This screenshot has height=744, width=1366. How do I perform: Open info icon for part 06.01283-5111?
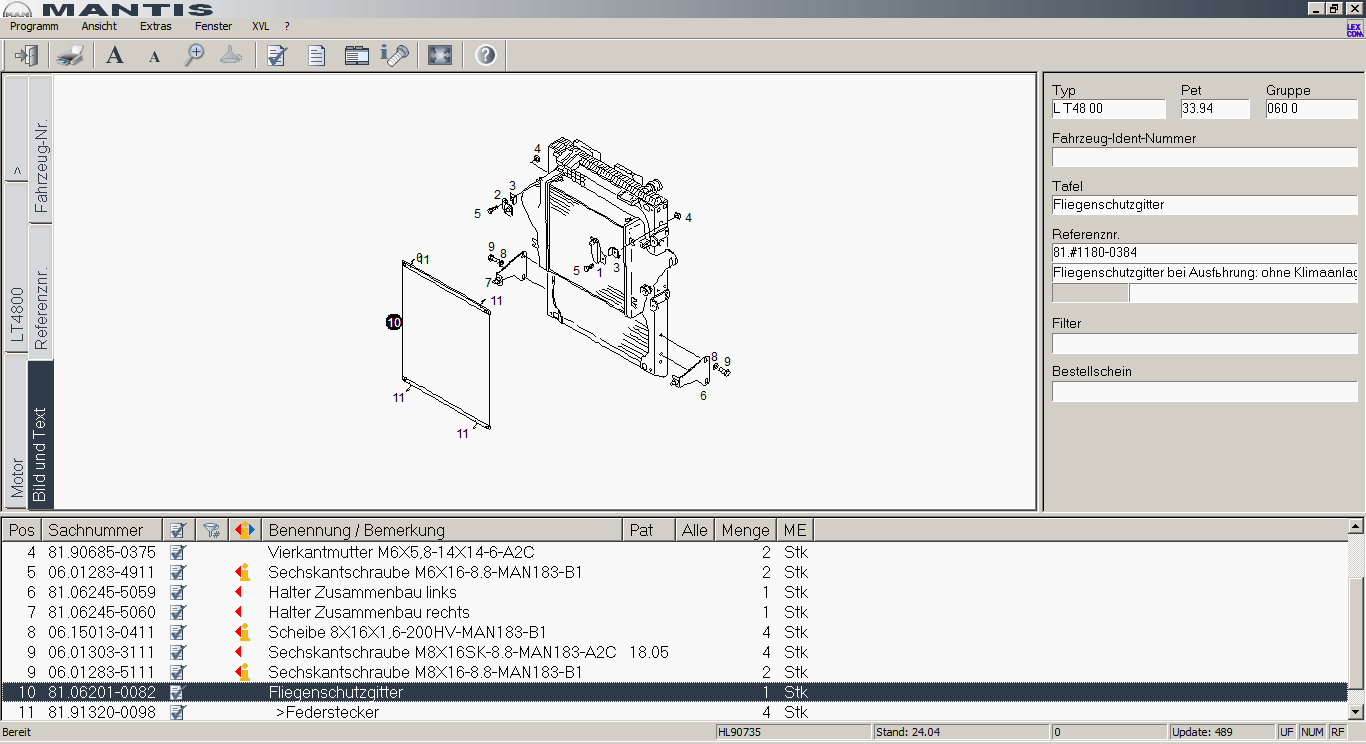[x=242, y=672]
